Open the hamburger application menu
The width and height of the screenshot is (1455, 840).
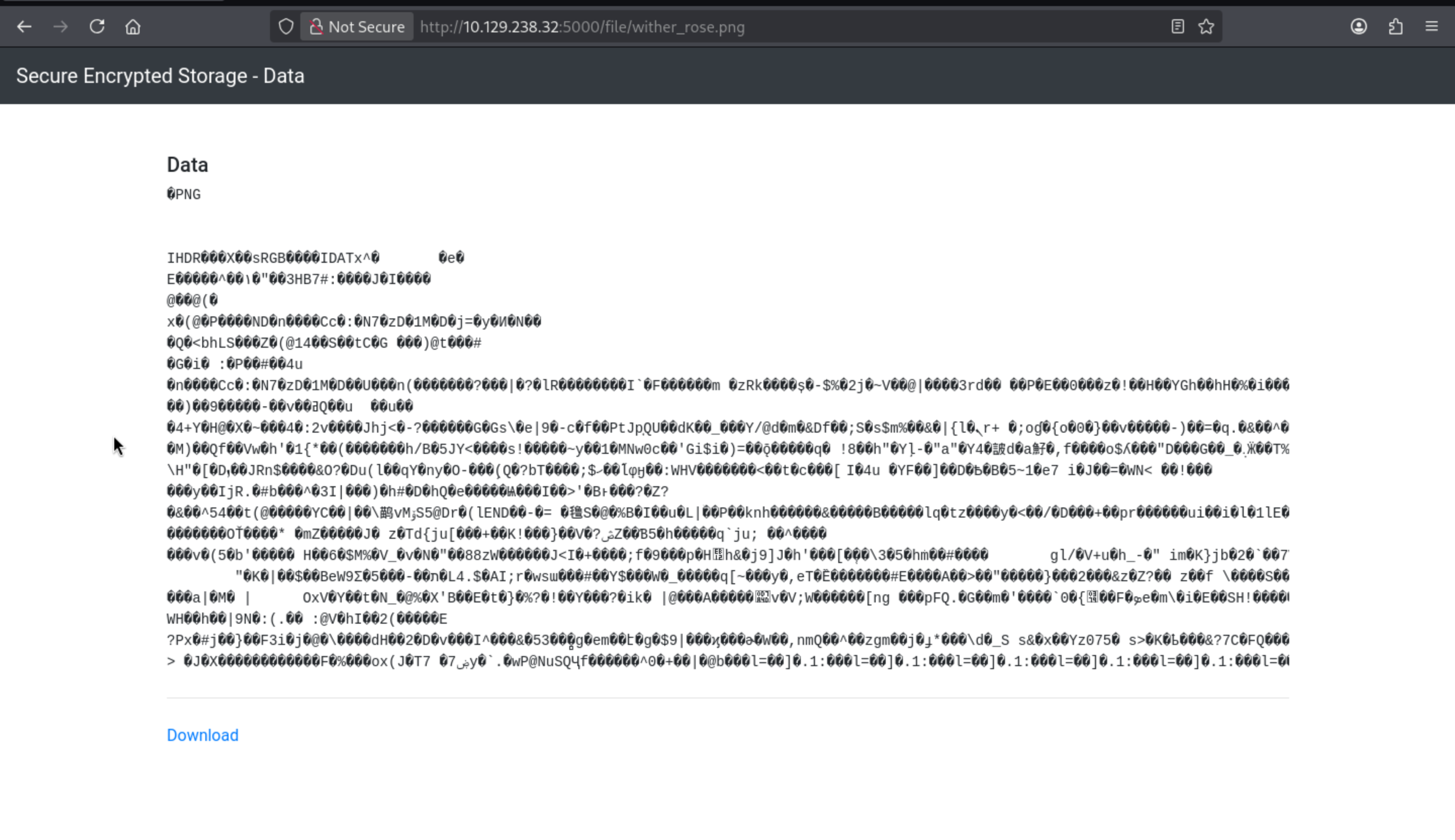tap(1431, 27)
